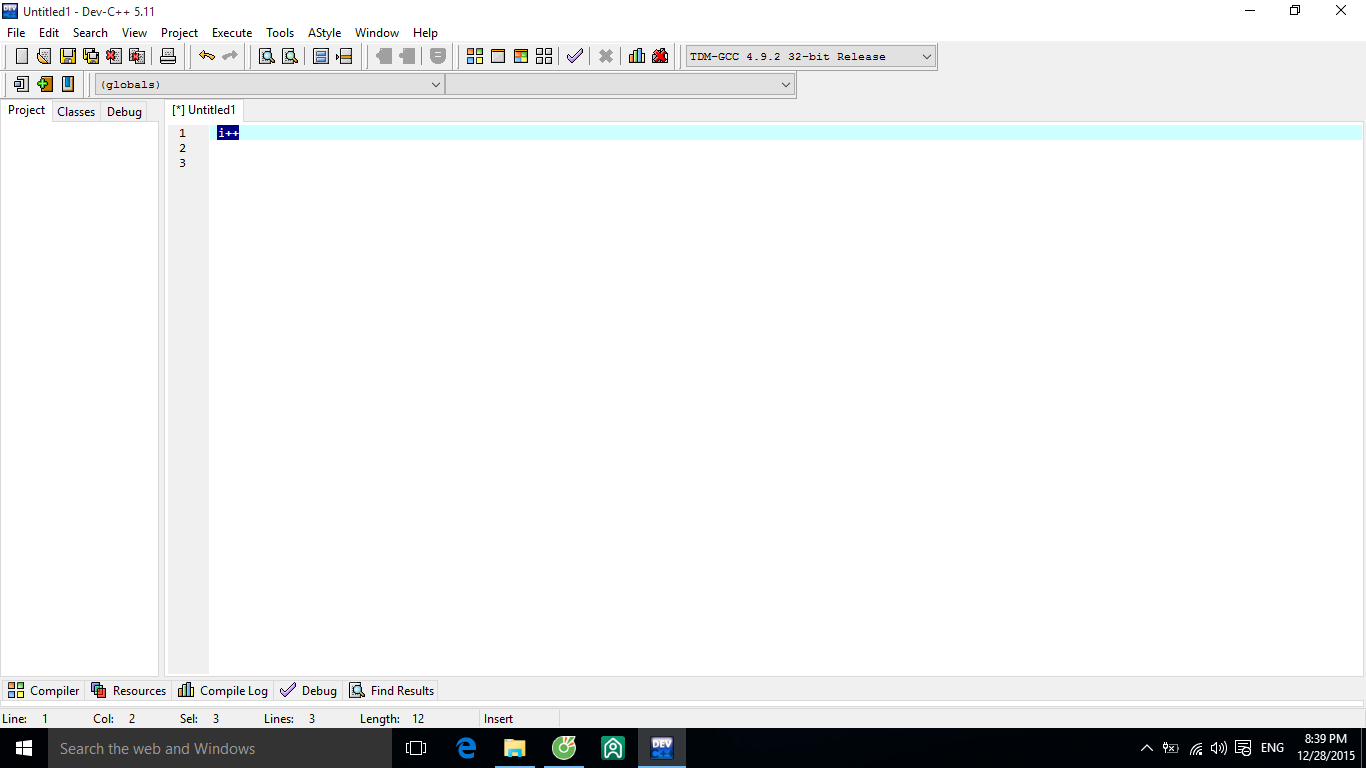The width and height of the screenshot is (1366, 768).
Task: Click the Rebuild All icon
Action: 544,56
